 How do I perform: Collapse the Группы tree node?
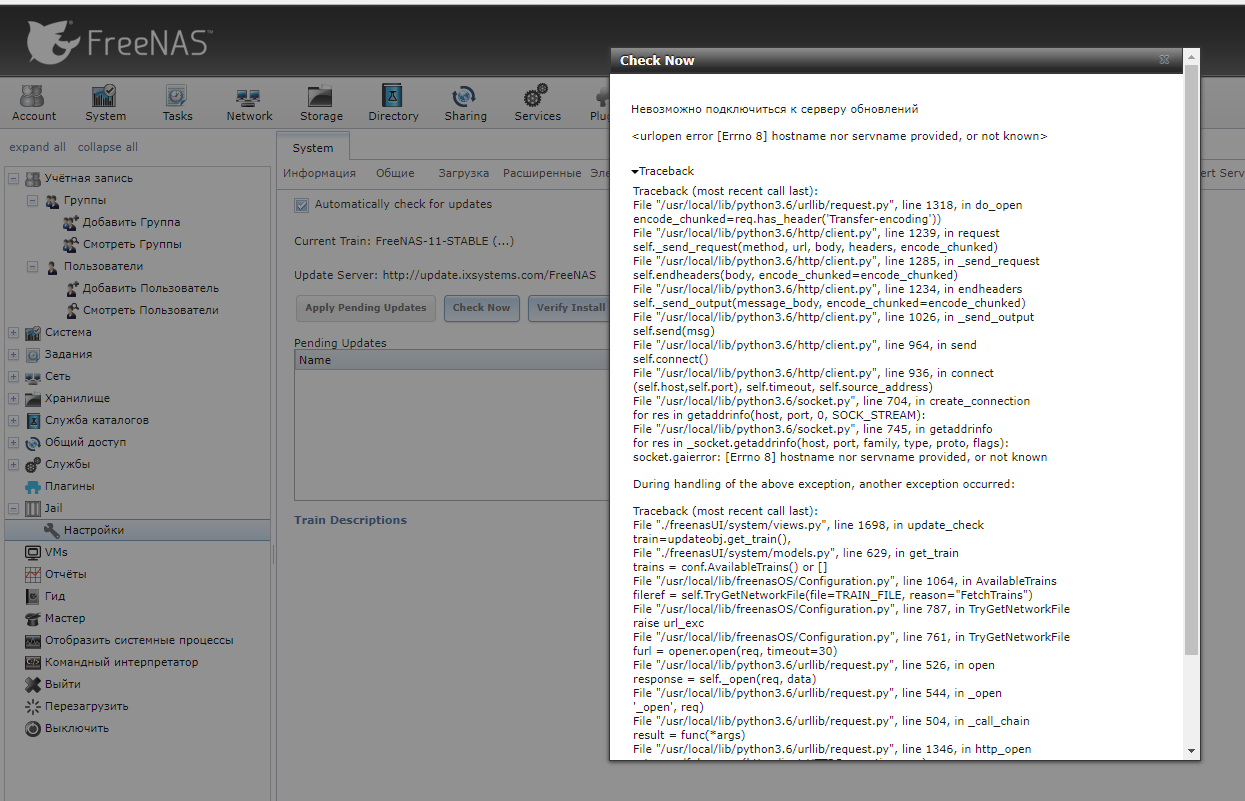pos(32,200)
